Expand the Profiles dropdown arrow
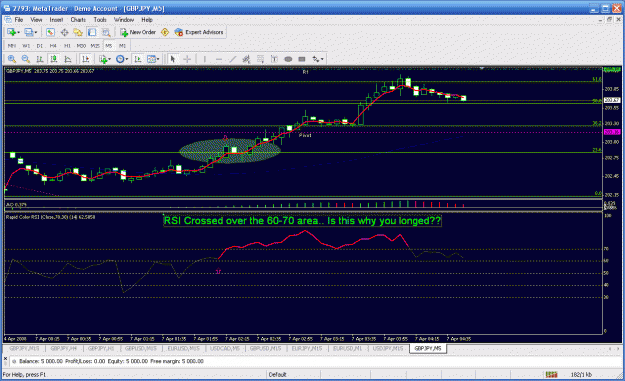The image size is (625, 381). (36, 33)
